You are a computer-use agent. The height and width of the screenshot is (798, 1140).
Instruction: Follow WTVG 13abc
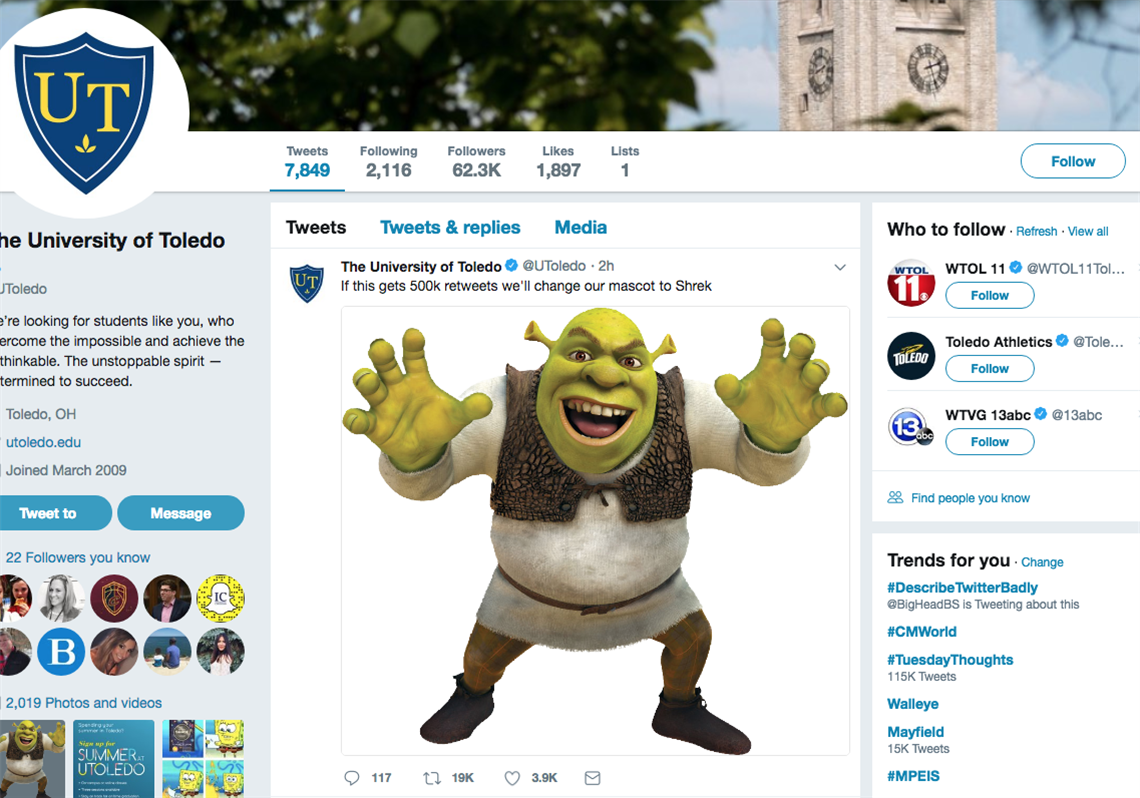[x=990, y=441]
